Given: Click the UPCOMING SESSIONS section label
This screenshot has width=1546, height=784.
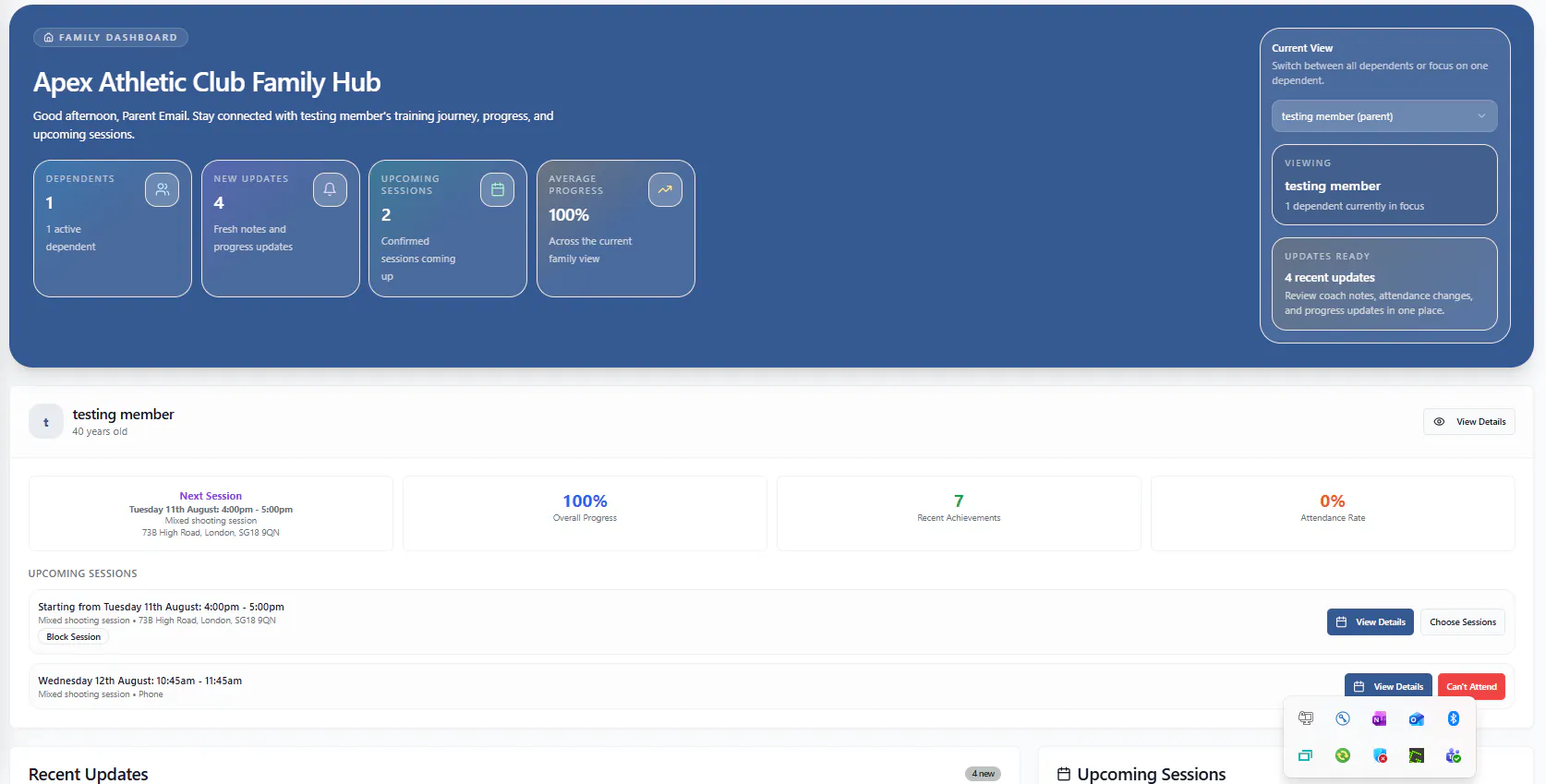Looking at the screenshot, I should tap(83, 573).
